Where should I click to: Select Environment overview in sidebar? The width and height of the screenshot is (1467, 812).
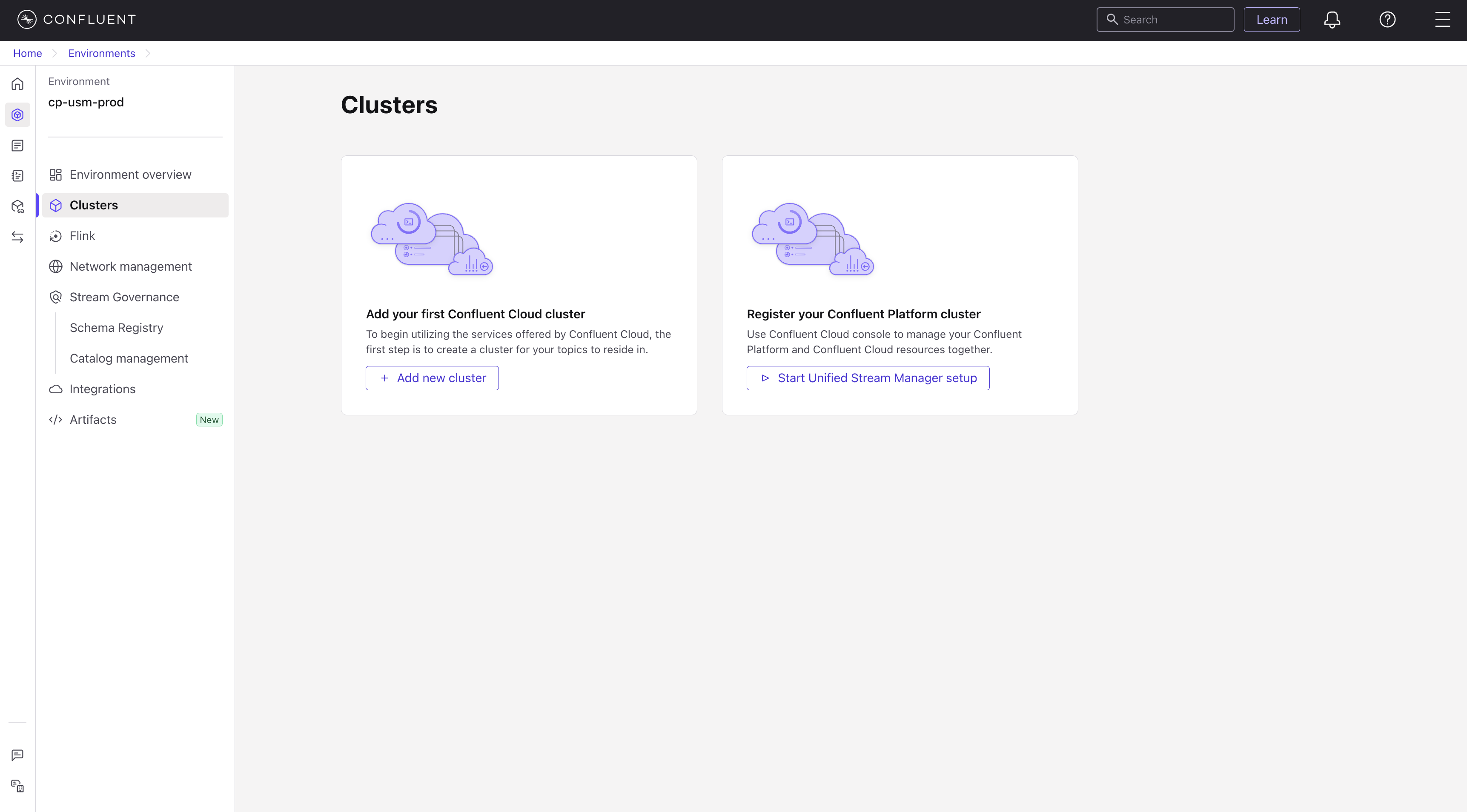tap(130, 175)
